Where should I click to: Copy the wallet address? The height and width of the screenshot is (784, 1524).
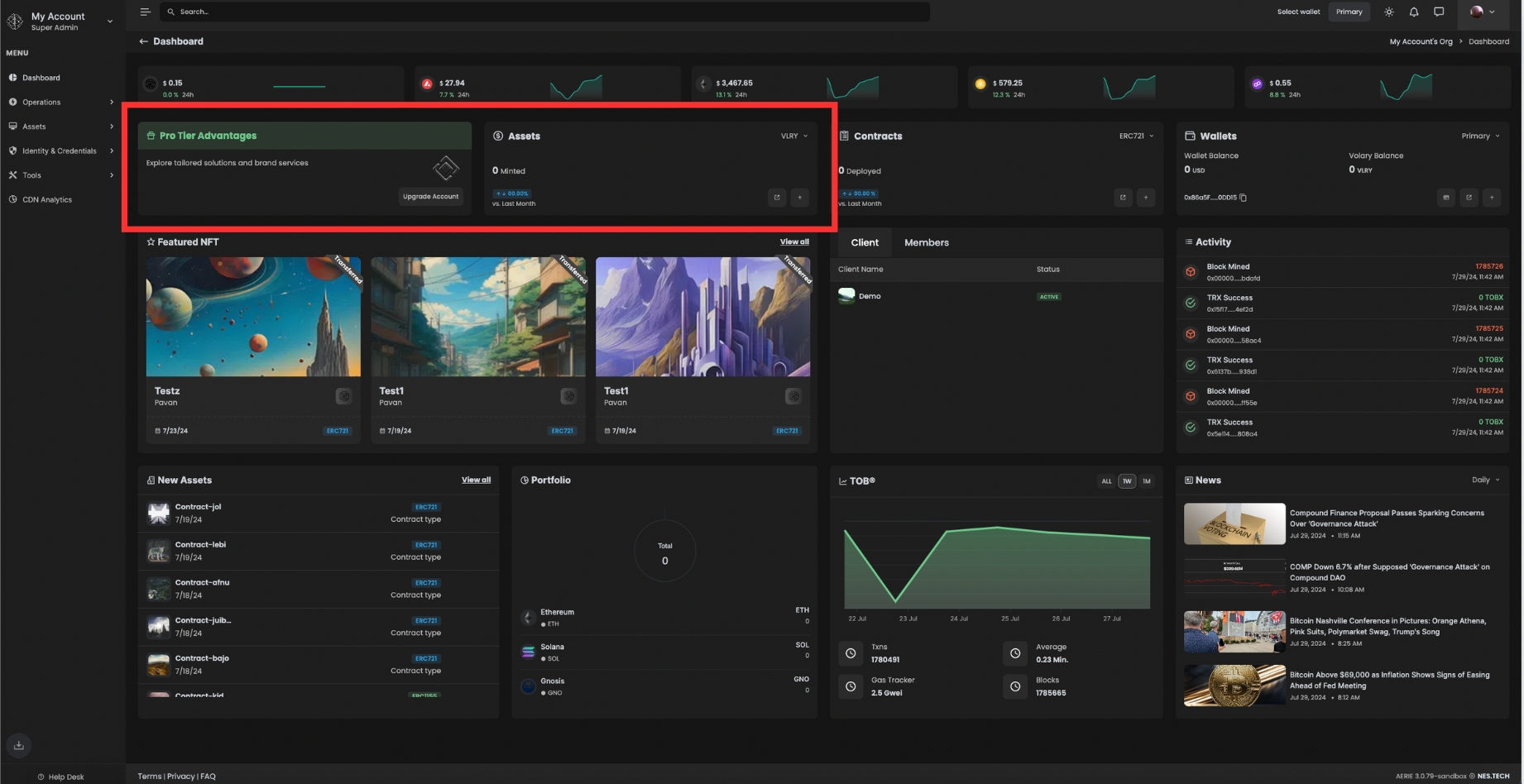click(x=1243, y=198)
